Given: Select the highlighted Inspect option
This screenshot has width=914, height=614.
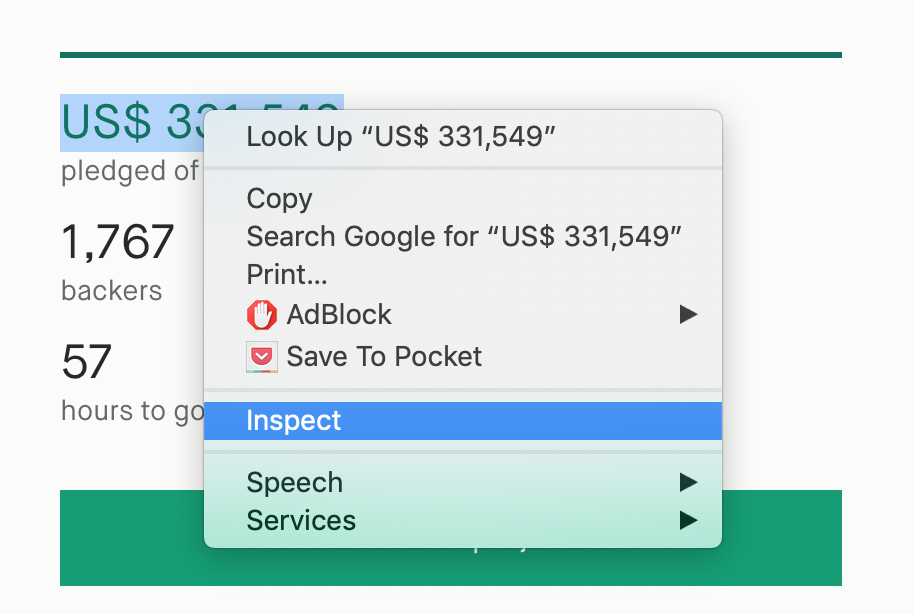Looking at the screenshot, I should coord(463,420).
